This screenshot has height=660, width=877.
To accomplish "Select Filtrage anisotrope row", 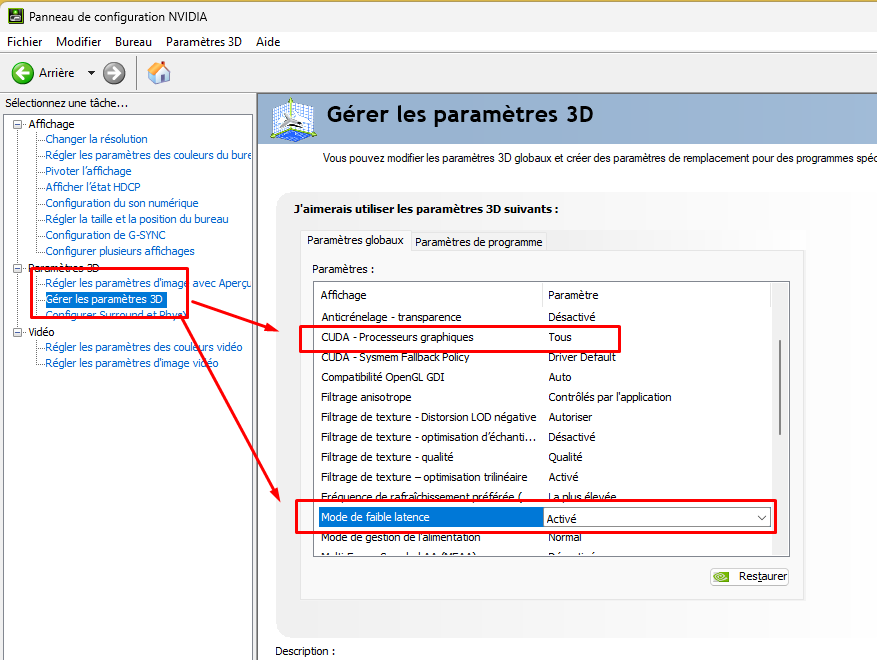I will click(544, 397).
